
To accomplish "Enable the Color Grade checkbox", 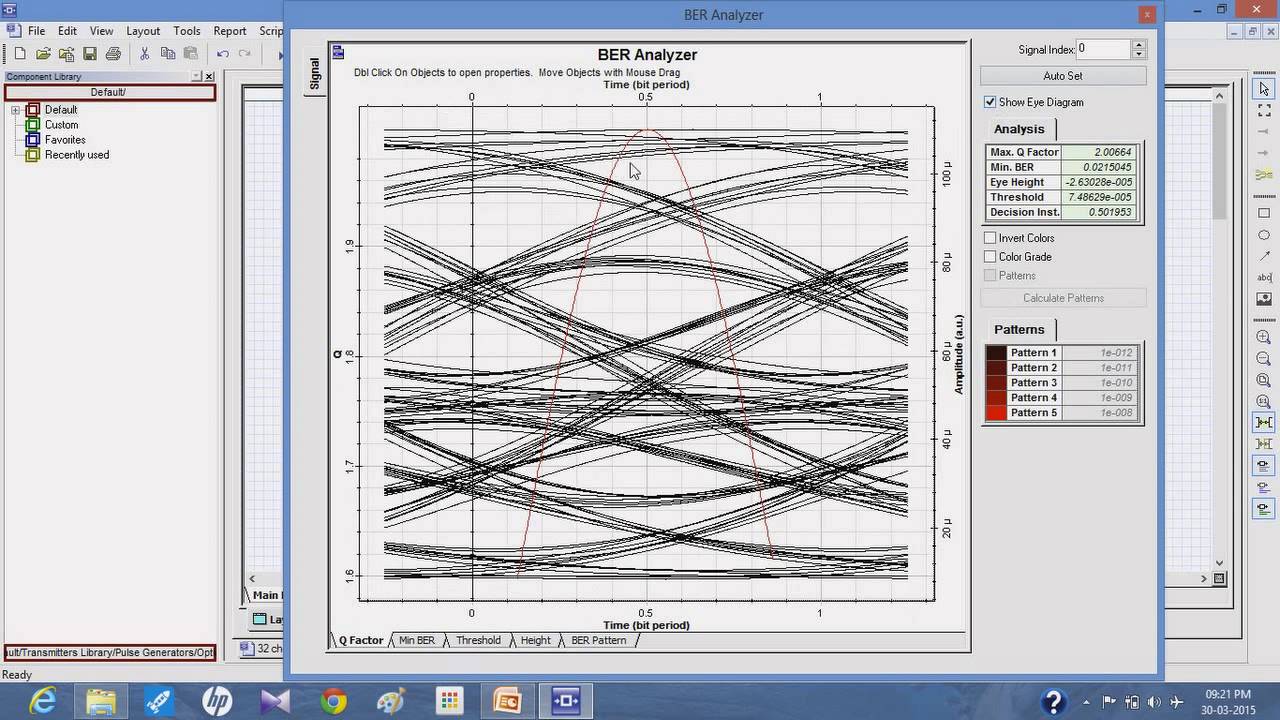I will 990,257.
